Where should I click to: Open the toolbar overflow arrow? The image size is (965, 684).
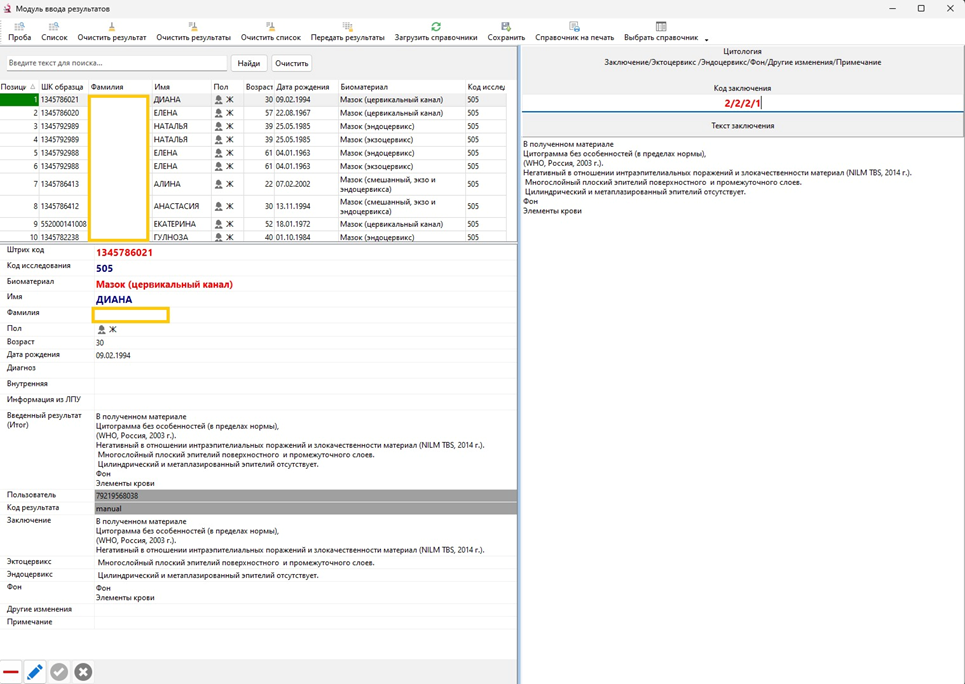coord(707,39)
